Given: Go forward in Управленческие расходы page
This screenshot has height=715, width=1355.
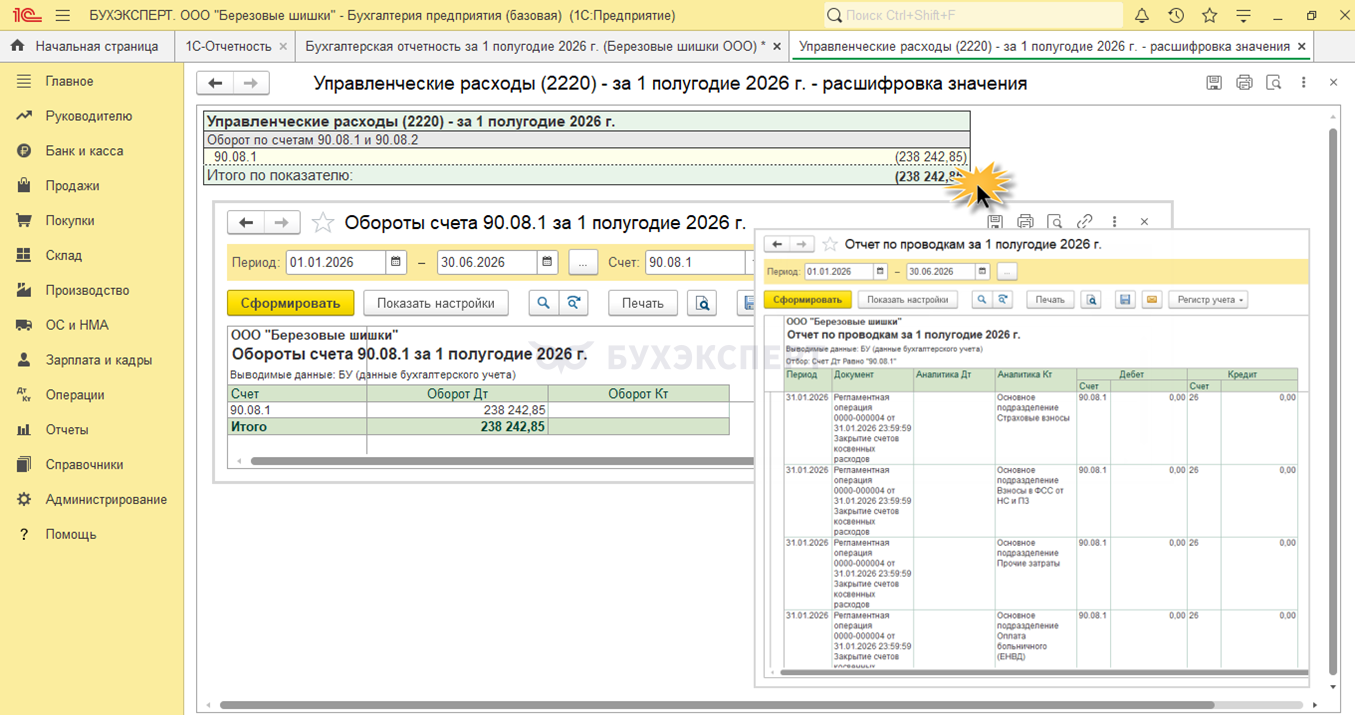Looking at the screenshot, I should (x=251, y=83).
